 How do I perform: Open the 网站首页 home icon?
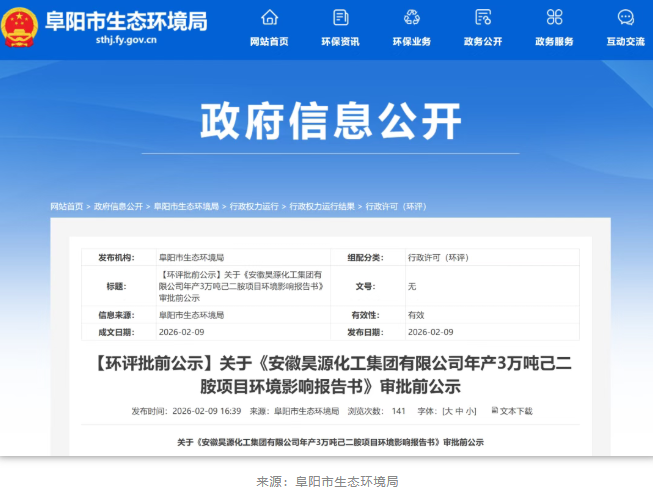(x=269, y=17)
